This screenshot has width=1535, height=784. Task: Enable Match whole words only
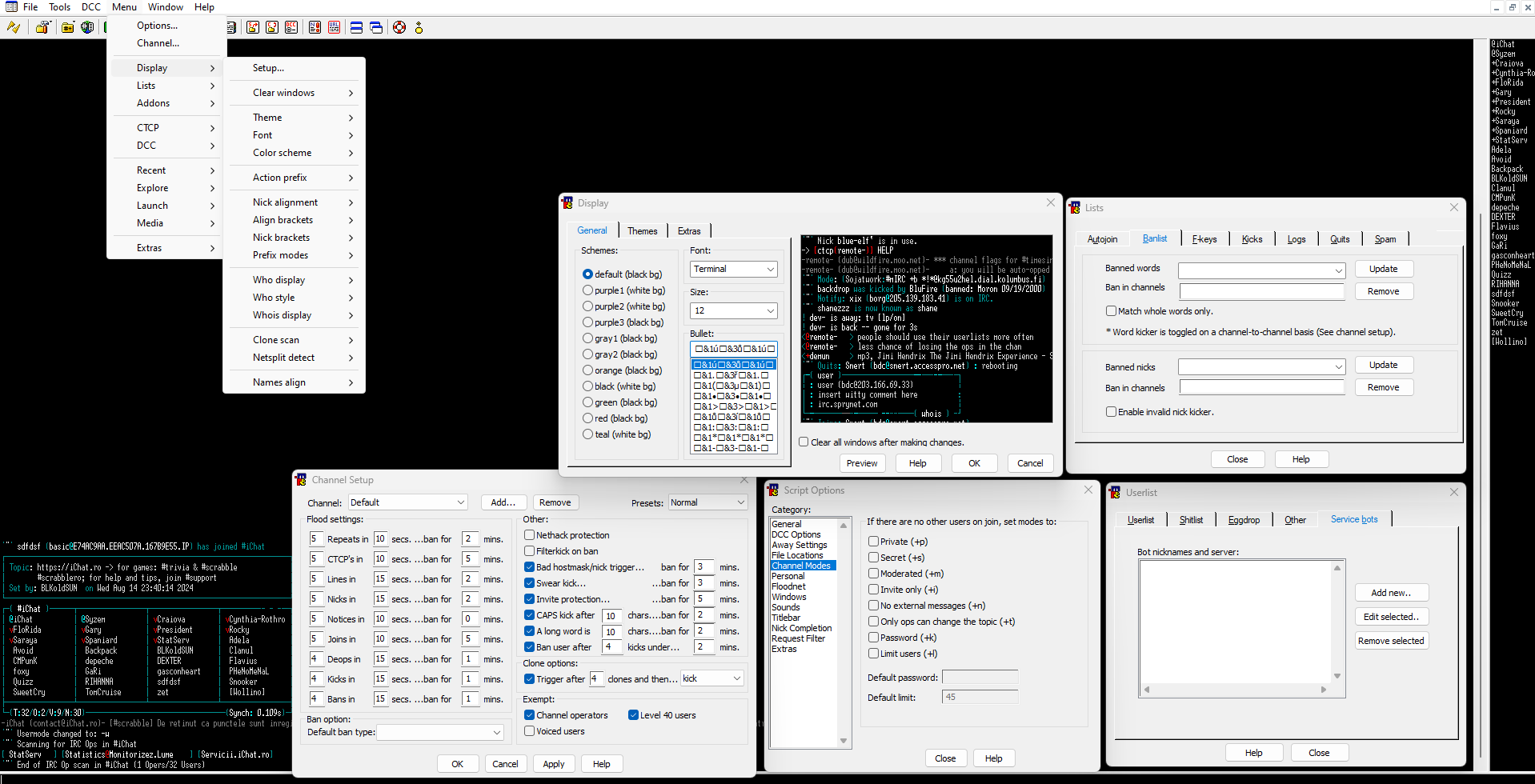1160,311
